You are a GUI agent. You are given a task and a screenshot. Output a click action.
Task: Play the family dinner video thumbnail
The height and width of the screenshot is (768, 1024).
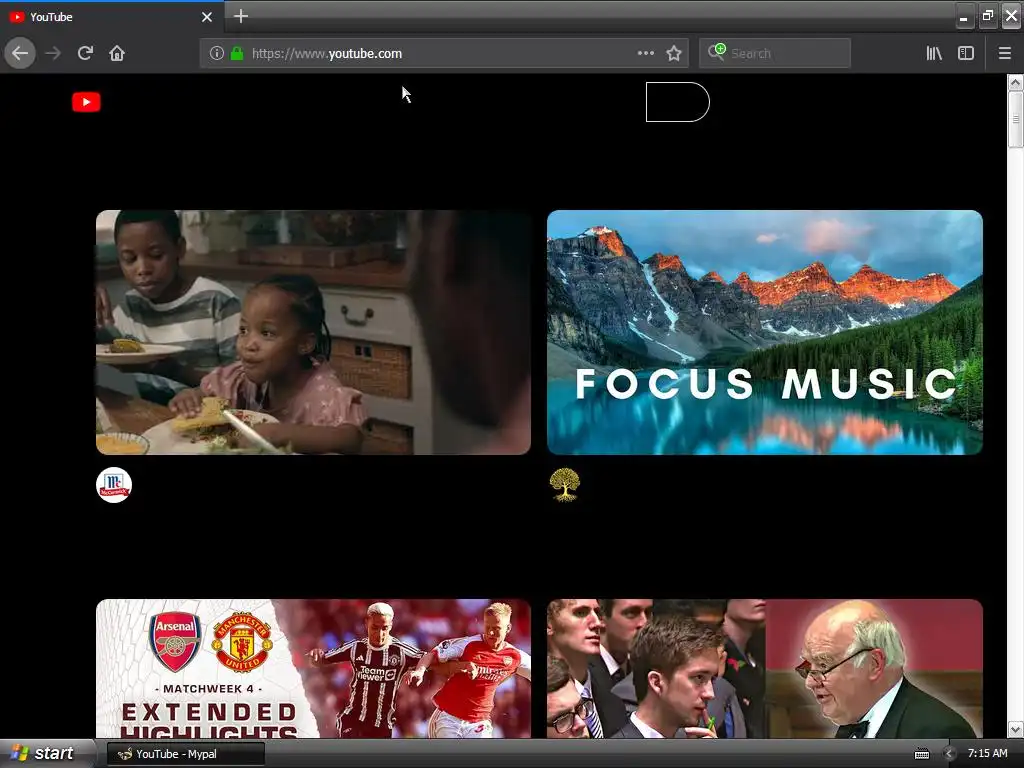[x=313, y=332]
